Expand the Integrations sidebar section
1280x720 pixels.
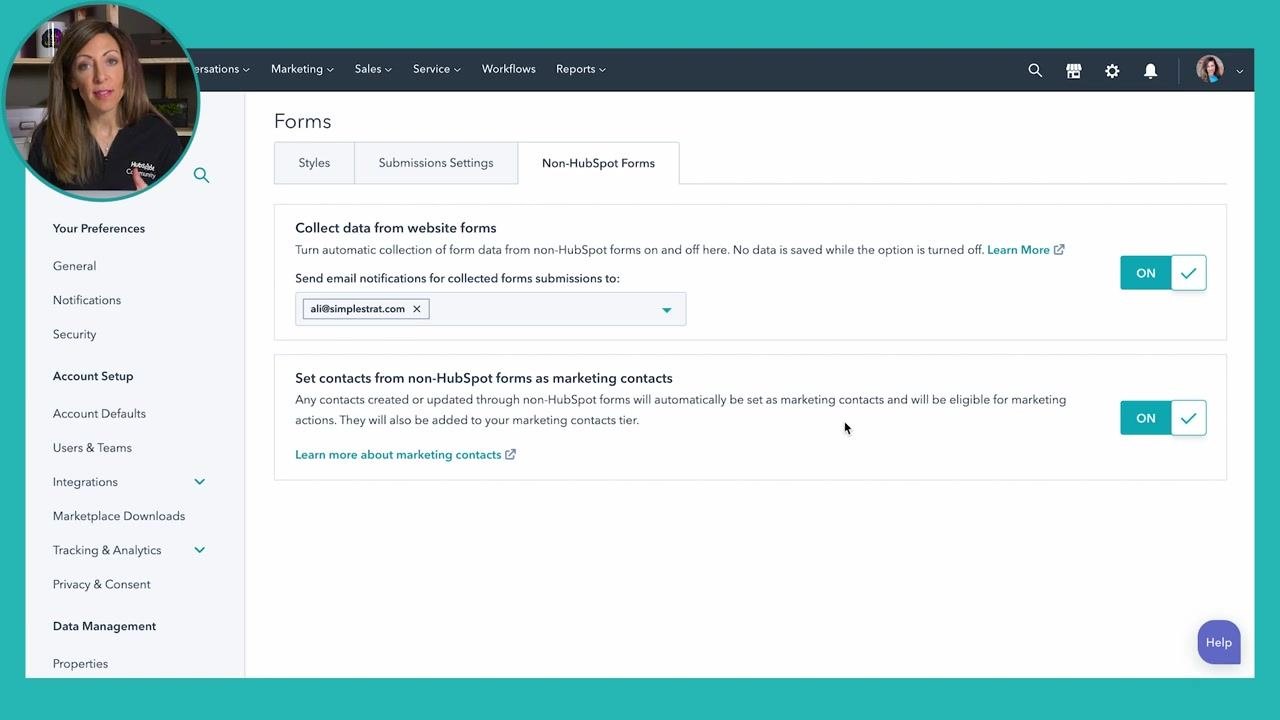pos(200,482)
